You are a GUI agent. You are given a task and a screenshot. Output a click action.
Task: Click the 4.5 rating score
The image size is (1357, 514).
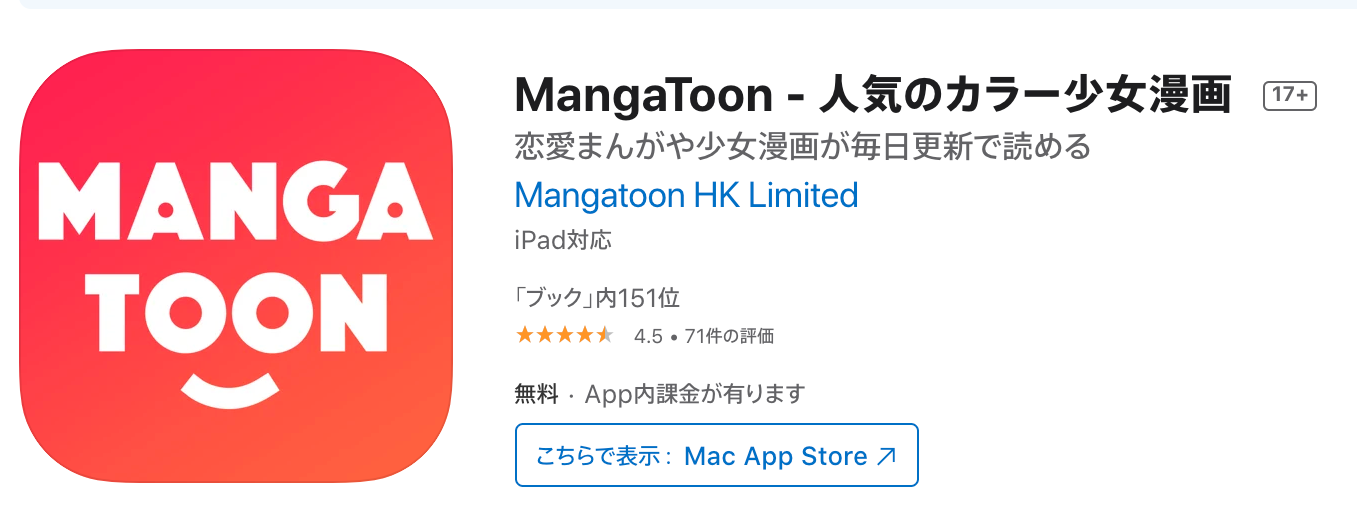(x=648, y=337)
